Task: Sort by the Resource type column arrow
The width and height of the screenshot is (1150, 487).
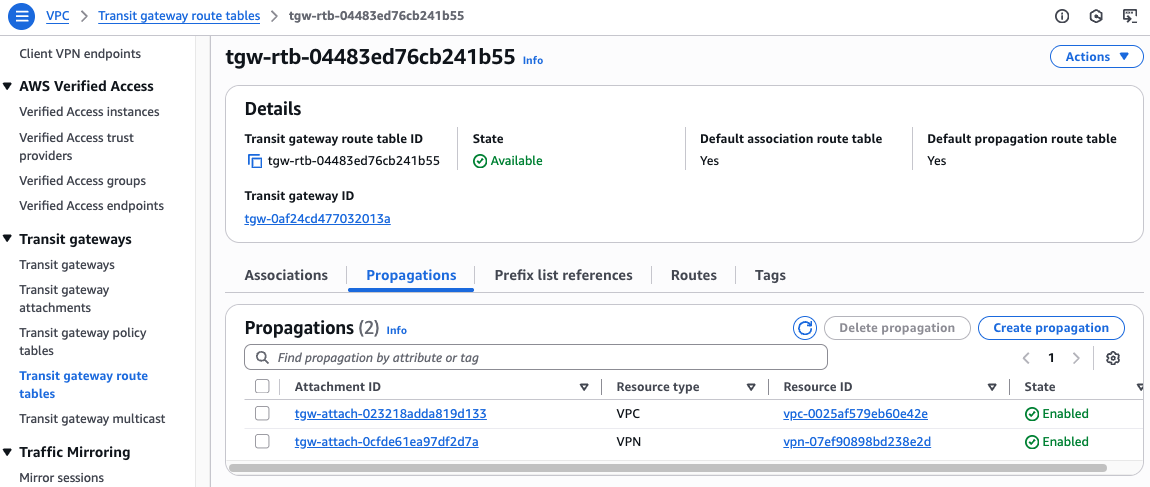Action: 750,388
